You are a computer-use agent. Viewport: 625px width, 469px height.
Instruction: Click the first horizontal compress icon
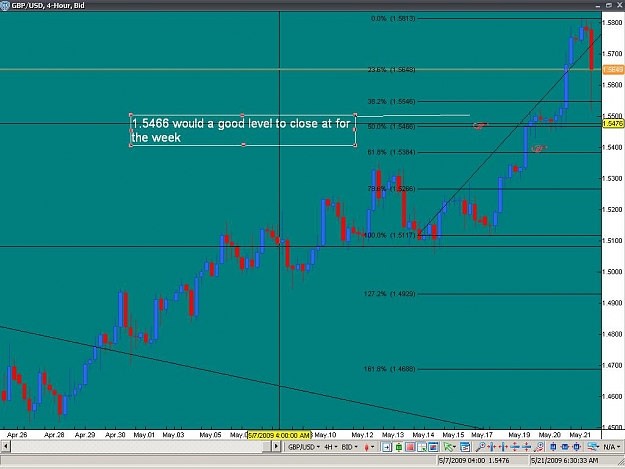click(x=492, y=447)
